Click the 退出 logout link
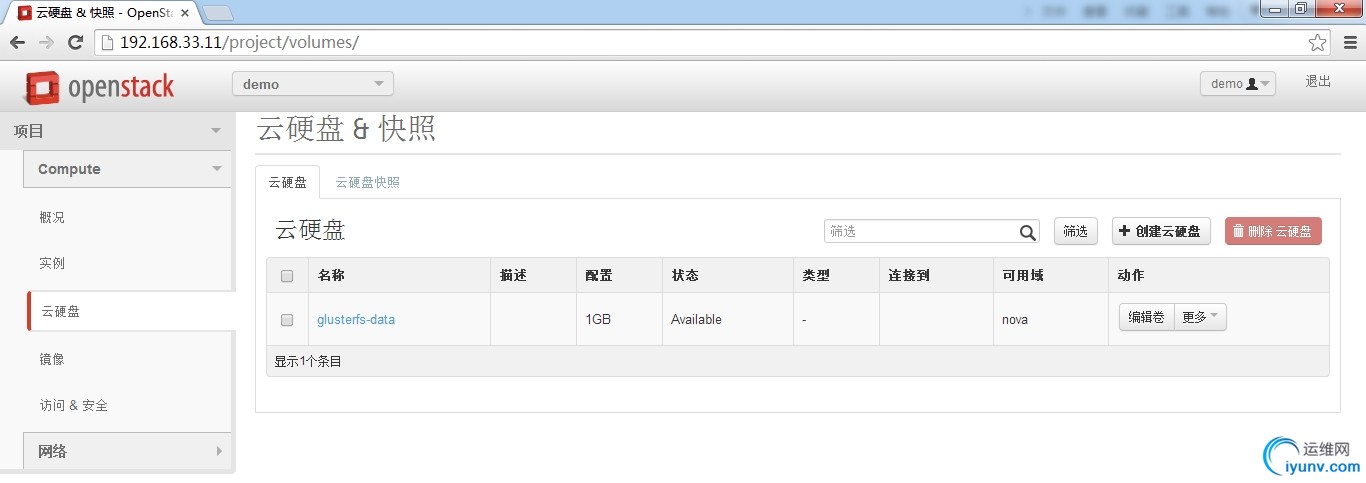This screenshot has height=483, width=1366. click(x=1318, y=82)
